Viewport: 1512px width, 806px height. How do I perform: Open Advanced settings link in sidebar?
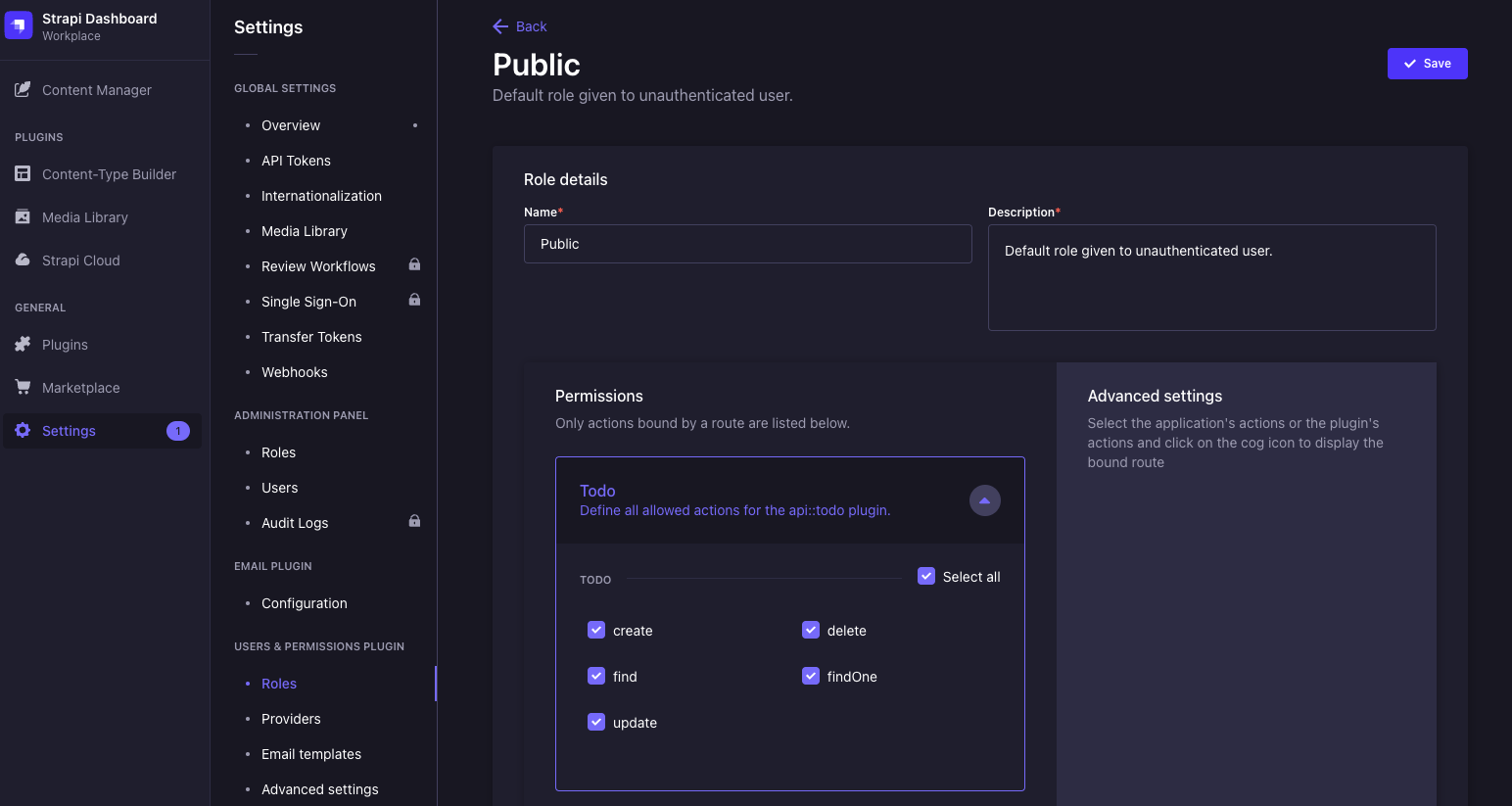point(320,789)
